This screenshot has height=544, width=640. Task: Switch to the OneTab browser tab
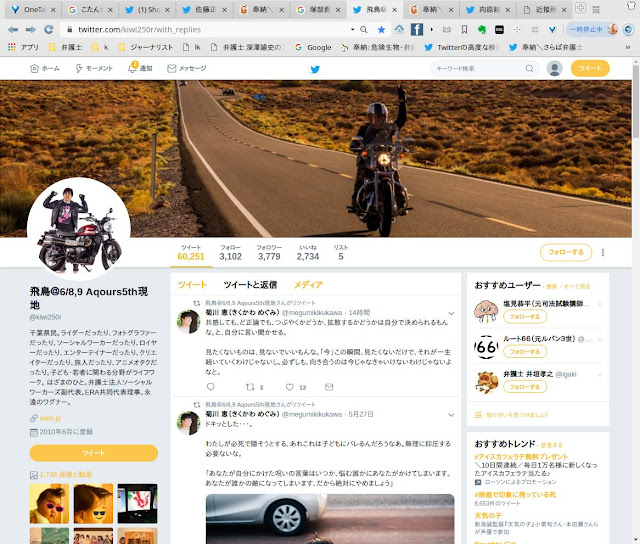pos(33,9)
